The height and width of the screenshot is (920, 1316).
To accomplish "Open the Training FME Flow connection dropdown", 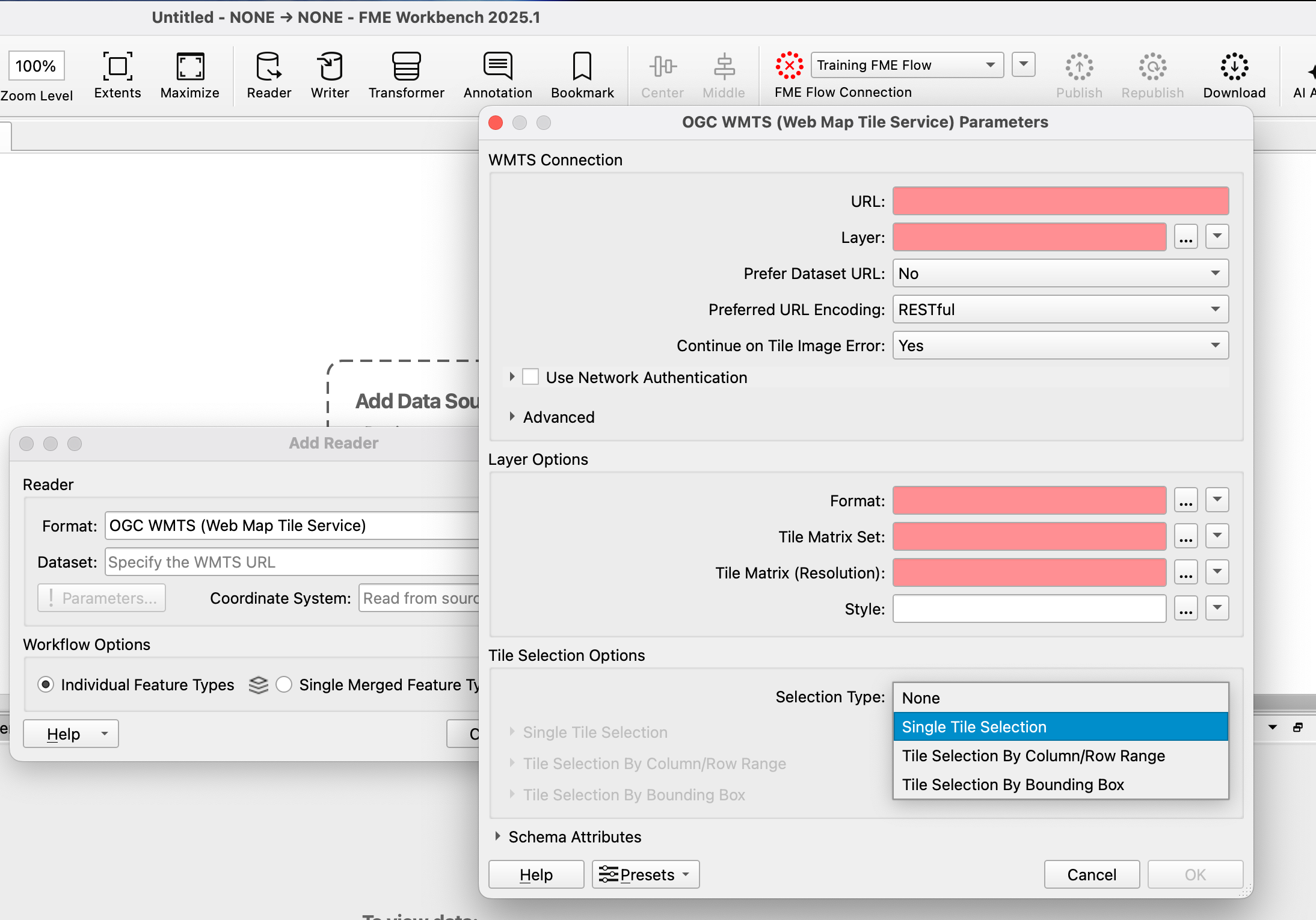I will pyautogui.click(x=907, y=65).
